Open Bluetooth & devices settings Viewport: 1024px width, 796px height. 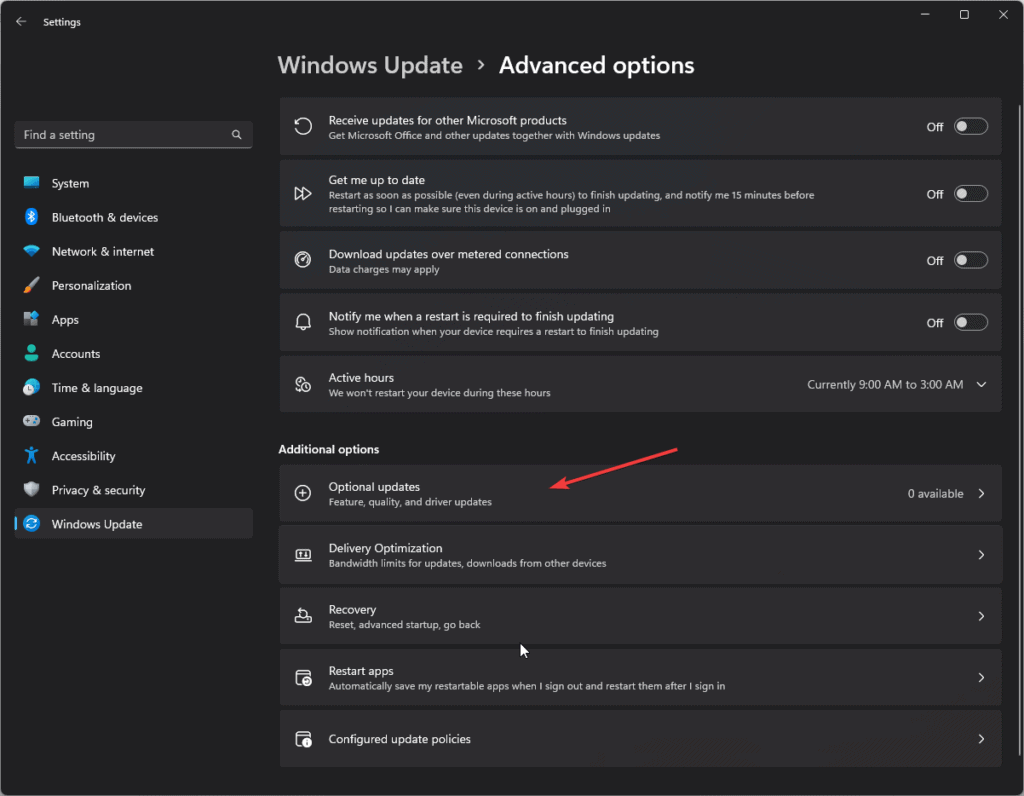click(133, 217)
